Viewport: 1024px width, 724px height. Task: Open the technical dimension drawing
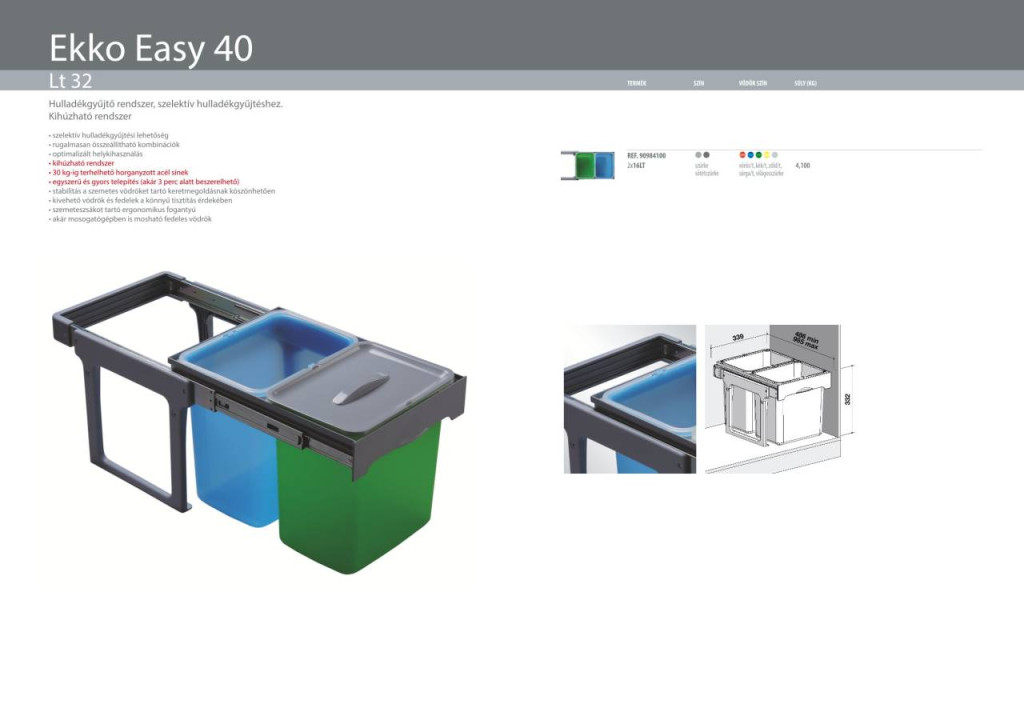point(773,399)
